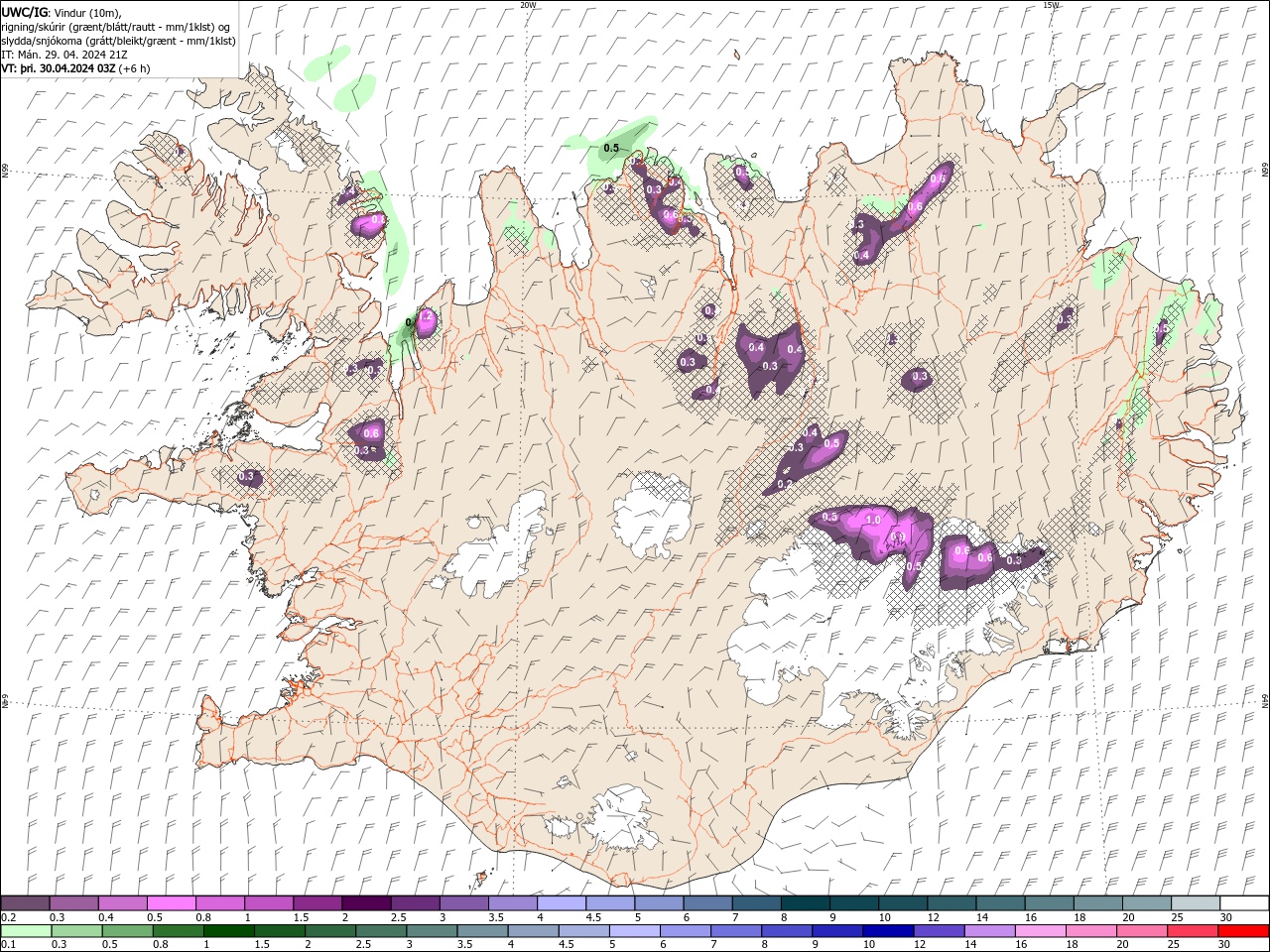Click the 0.1–0.3 palest green swatch in lower legend row
1270x952 pixels.
pyautogui.click(x=27, y=931)
